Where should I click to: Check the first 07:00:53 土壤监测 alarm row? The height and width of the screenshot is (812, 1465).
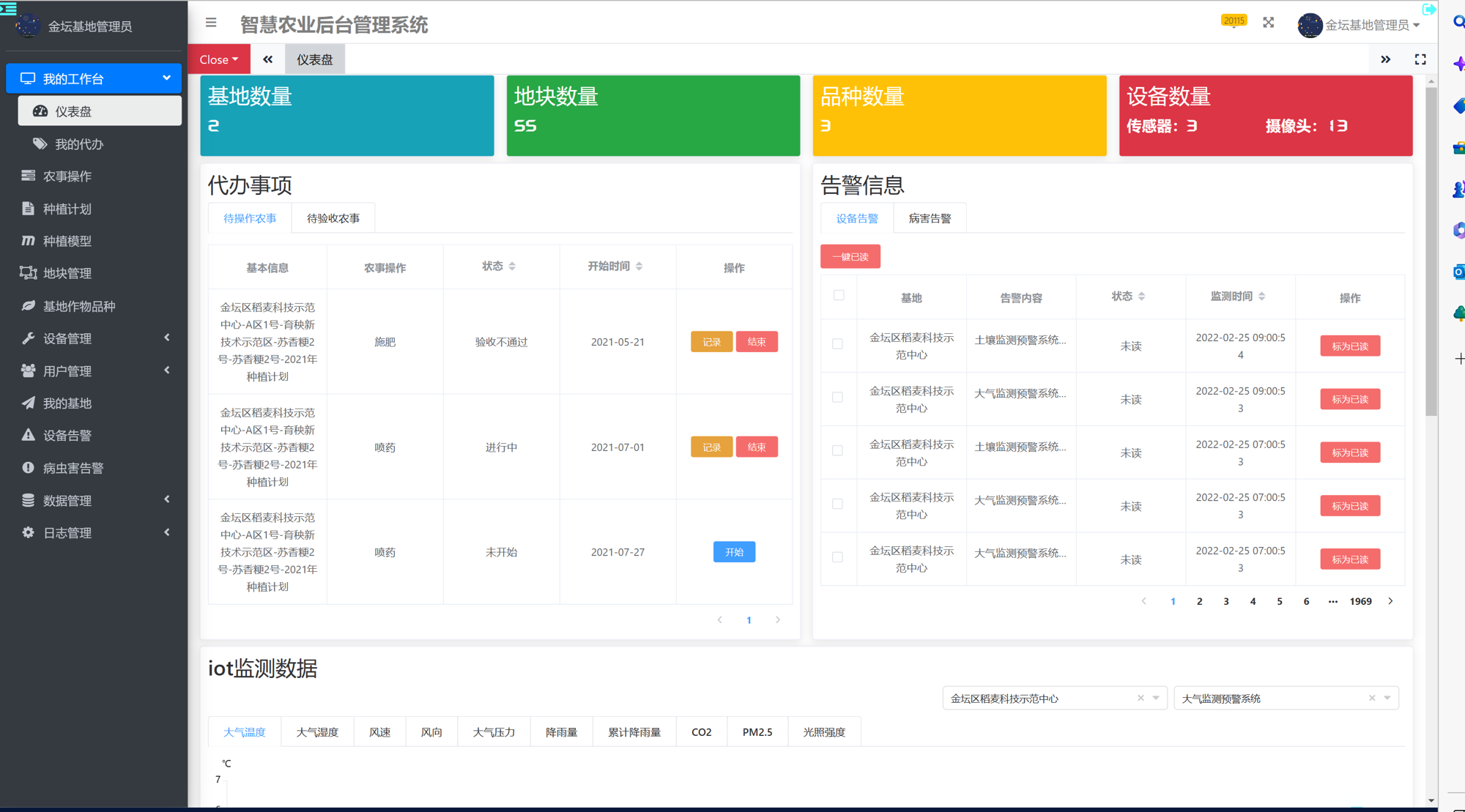click(x=837, y=450)
